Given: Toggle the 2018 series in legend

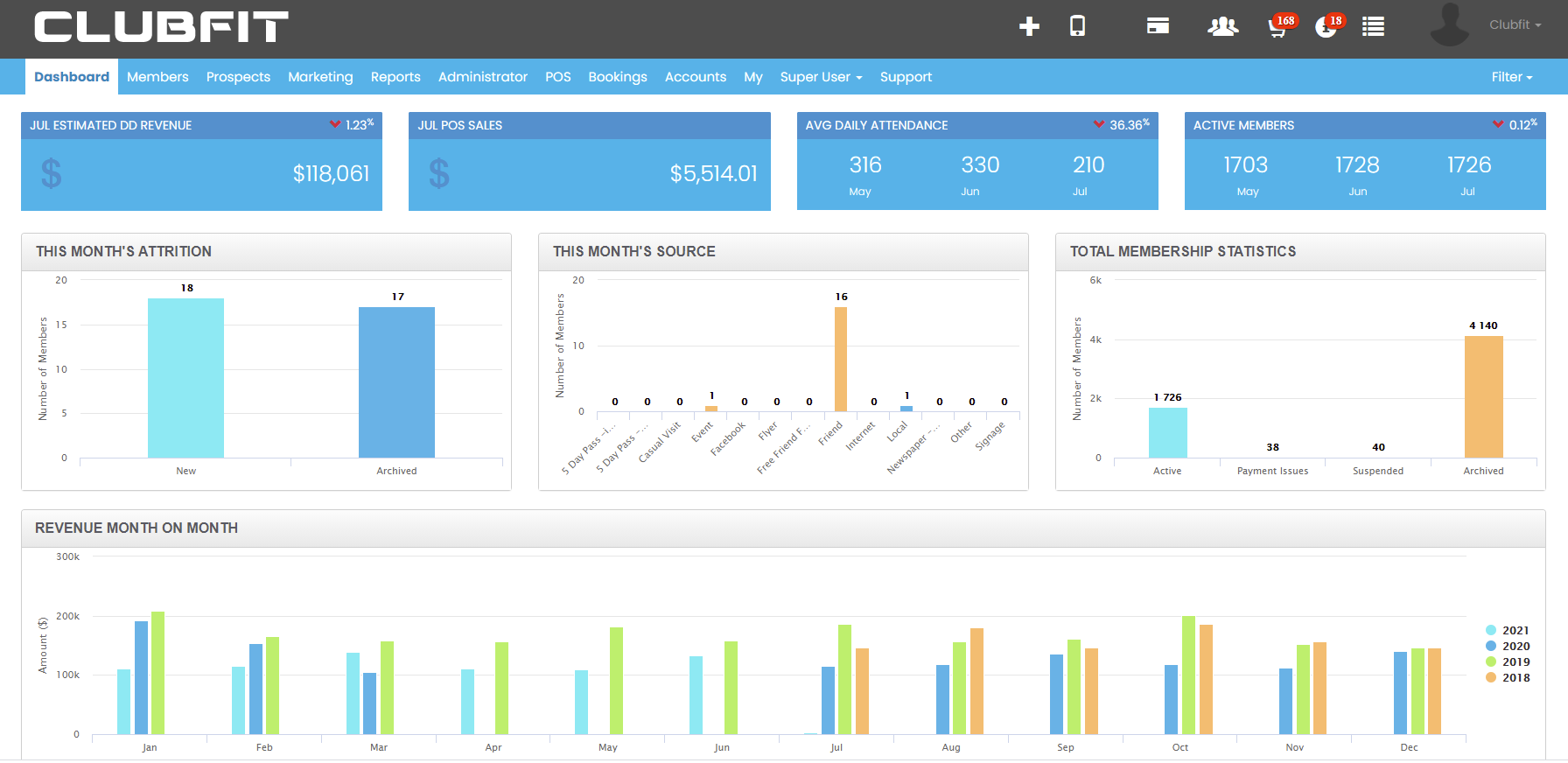Looking at the screenshot, I should pos(1508,677).
